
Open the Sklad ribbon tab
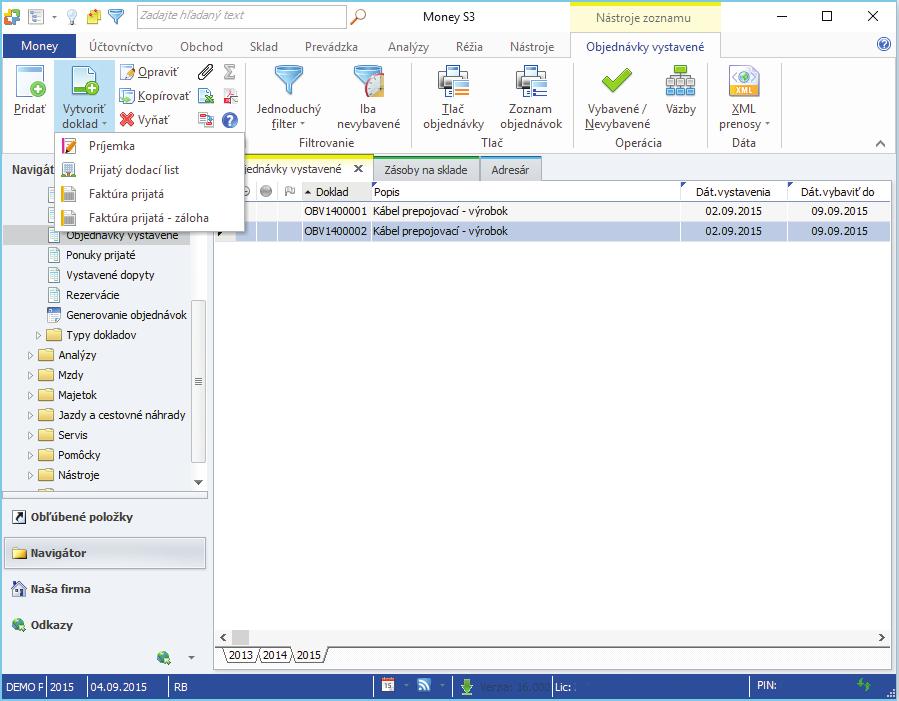click(263, 46)
